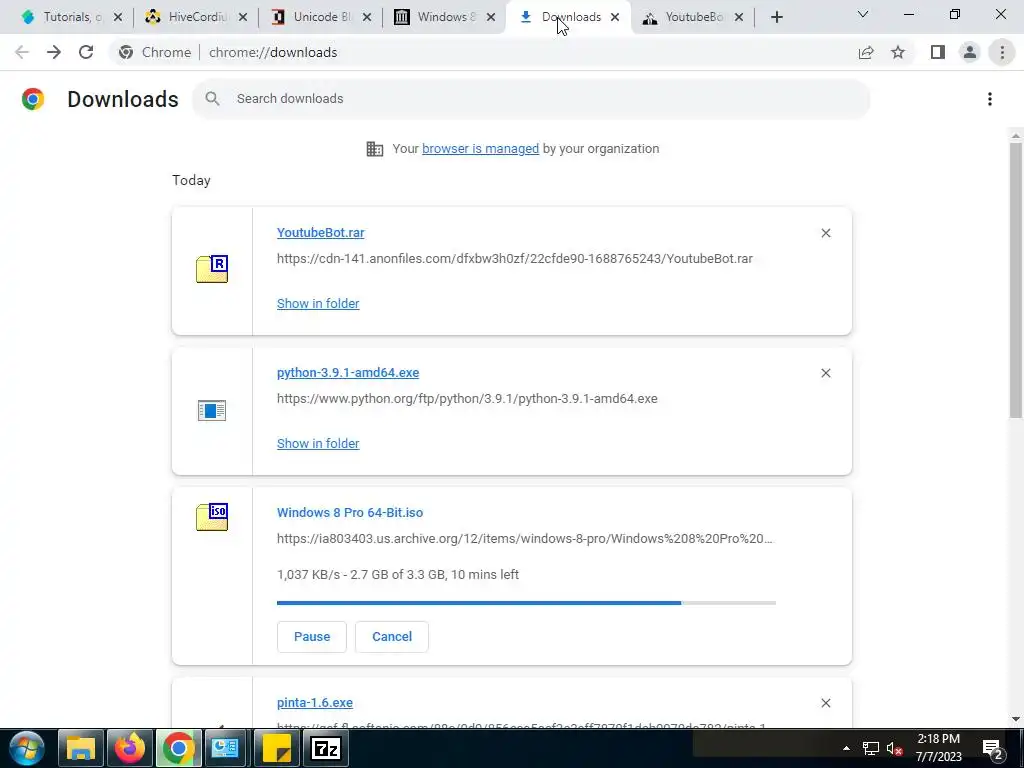1024x768 pixels.
Task: Show python-3.9.1-amd64.exe in folder
Action: 318,443
